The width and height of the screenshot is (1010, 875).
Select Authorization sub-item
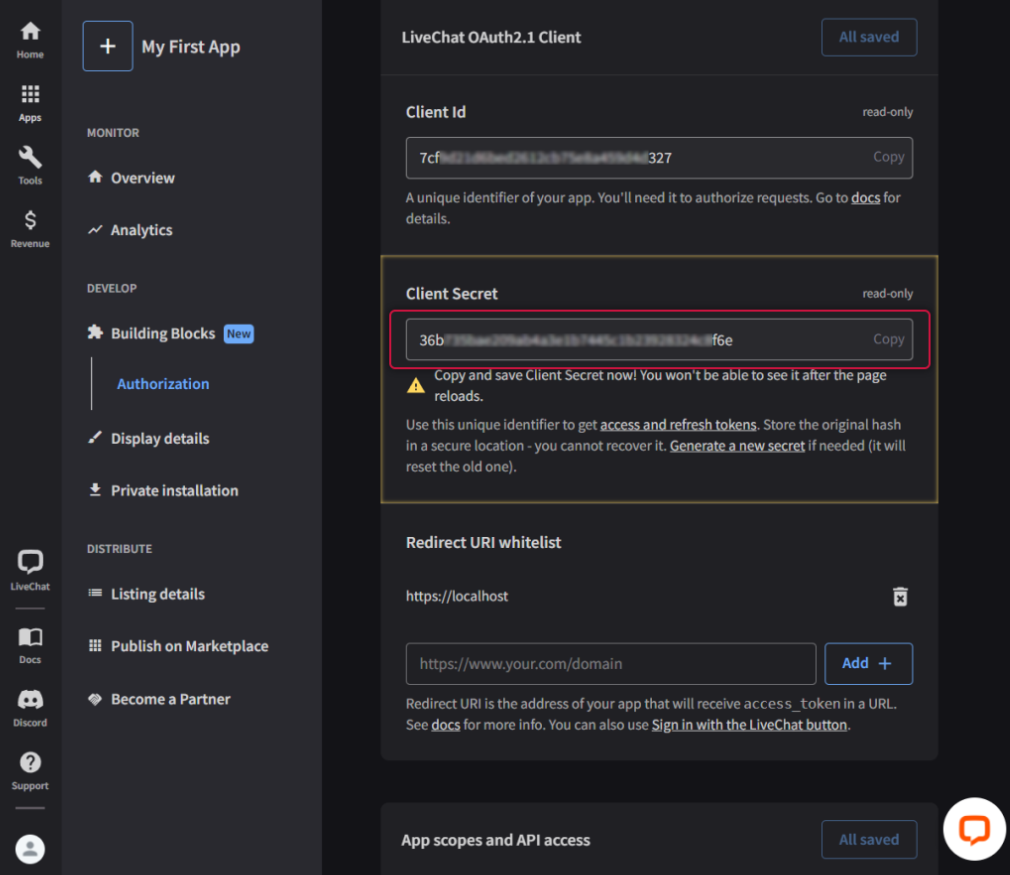coord(163,384)
